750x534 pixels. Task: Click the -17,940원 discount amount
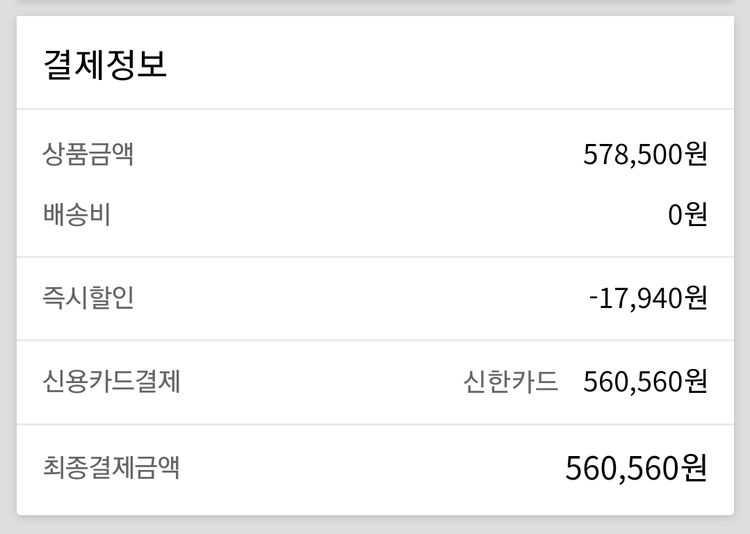(x=648, y=298)
